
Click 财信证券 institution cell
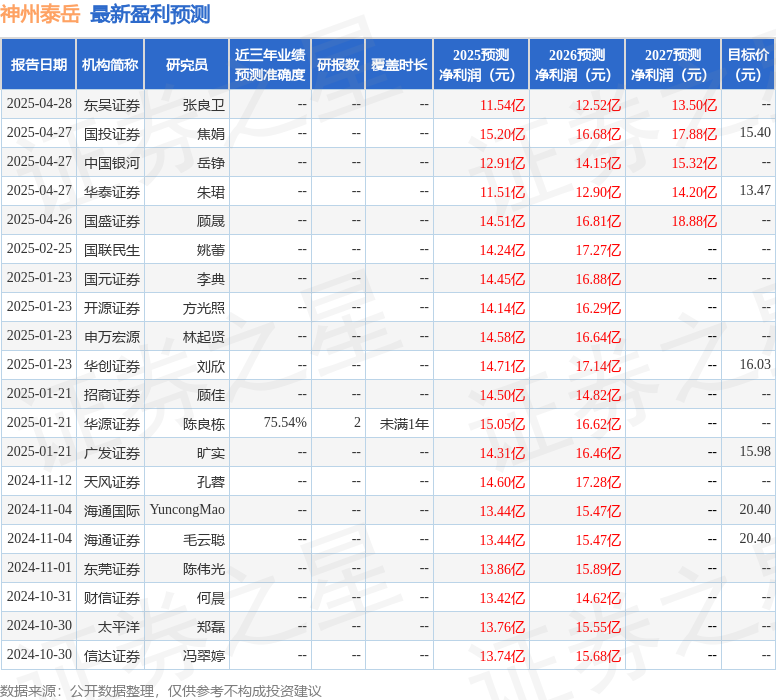tap(112, 598)
